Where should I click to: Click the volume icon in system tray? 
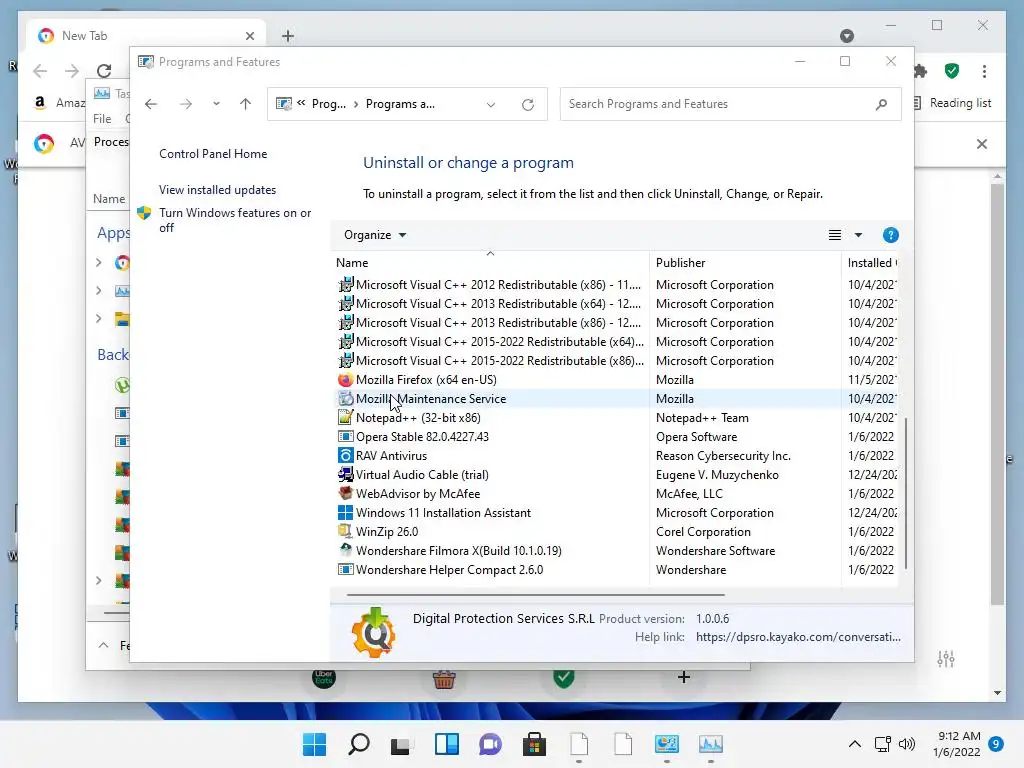click(906, 744)
